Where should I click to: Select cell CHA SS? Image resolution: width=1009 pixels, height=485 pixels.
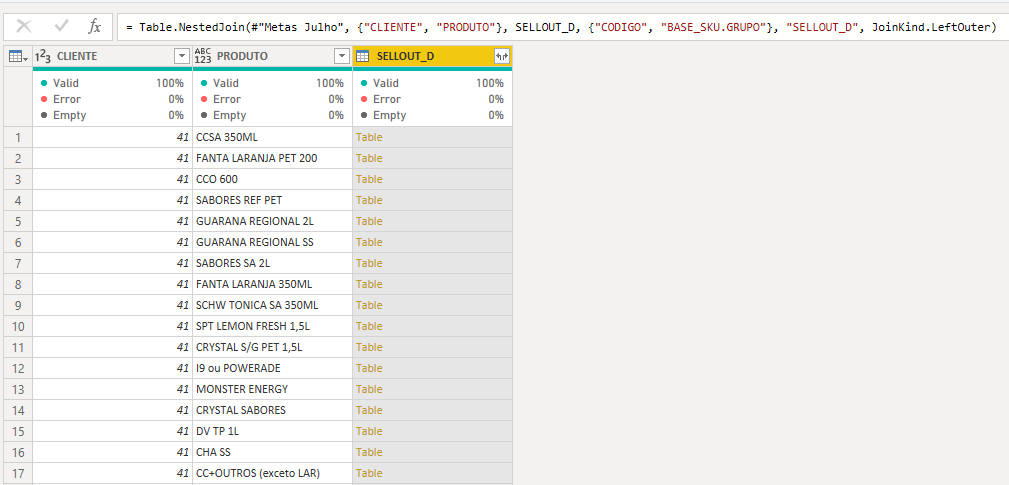click(x=272, y=452)
